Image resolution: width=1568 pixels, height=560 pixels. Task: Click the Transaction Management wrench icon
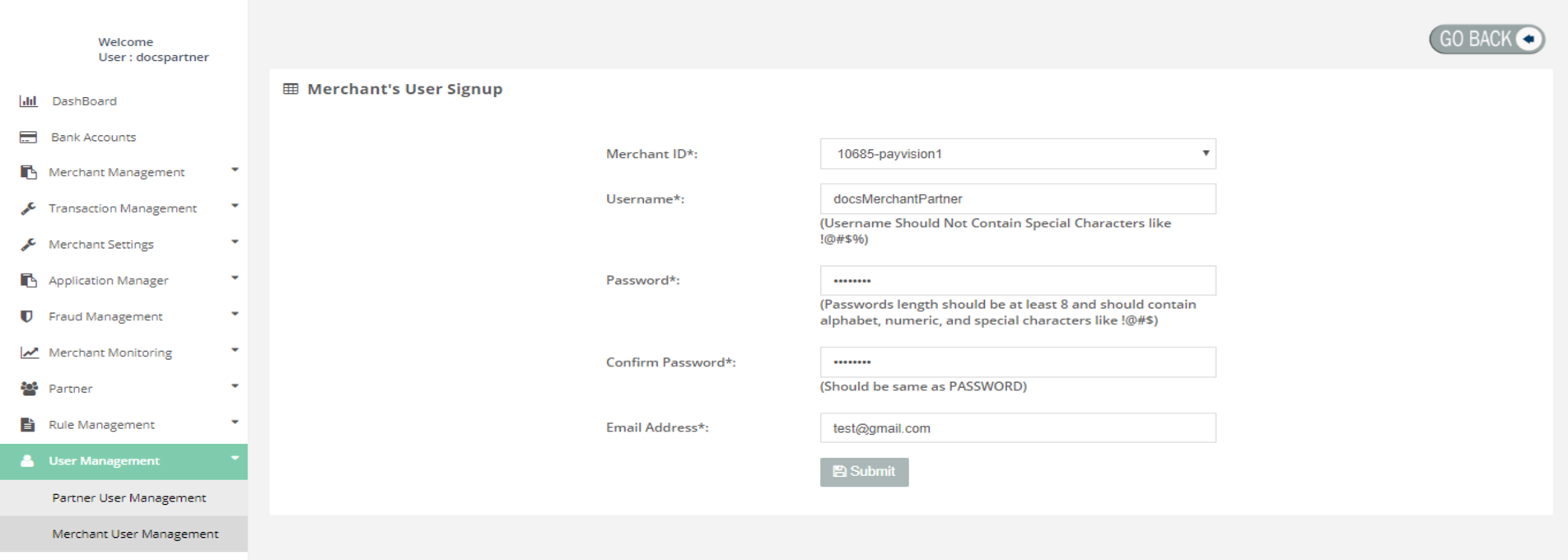tap(28, 208)
